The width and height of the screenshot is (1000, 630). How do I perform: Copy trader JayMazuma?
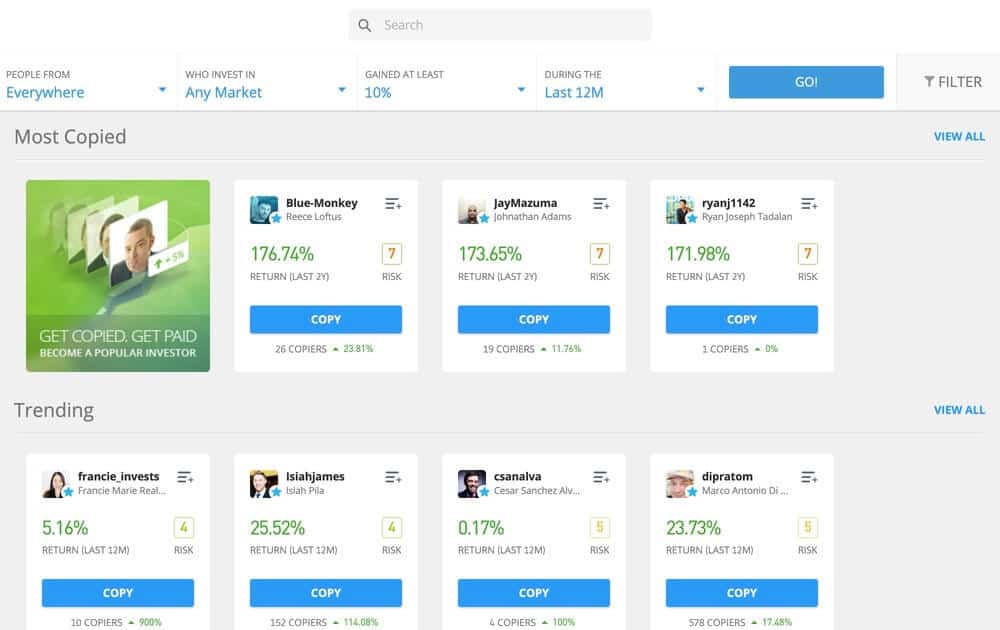point(534,319)
